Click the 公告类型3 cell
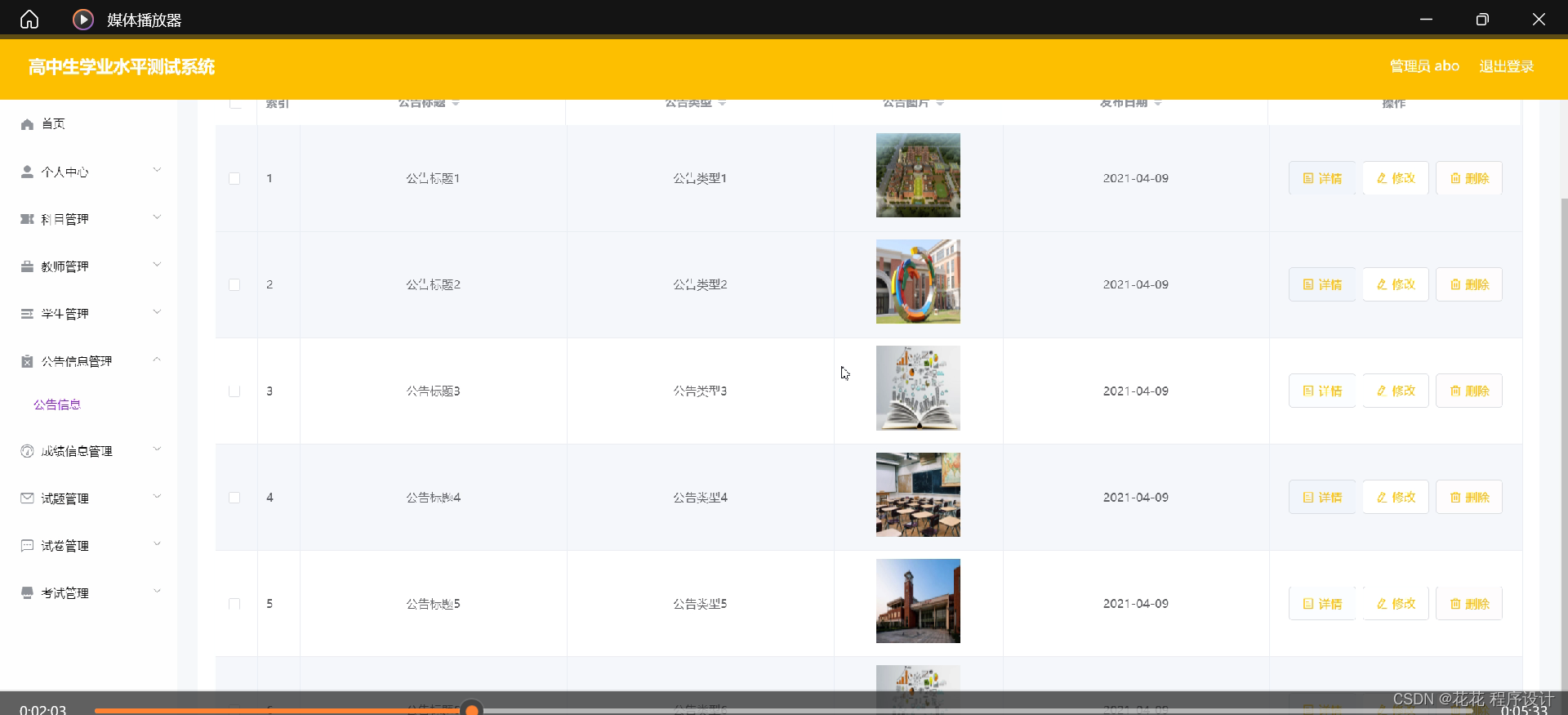This screenshot has width=1568, height=715. click(700, 391)
